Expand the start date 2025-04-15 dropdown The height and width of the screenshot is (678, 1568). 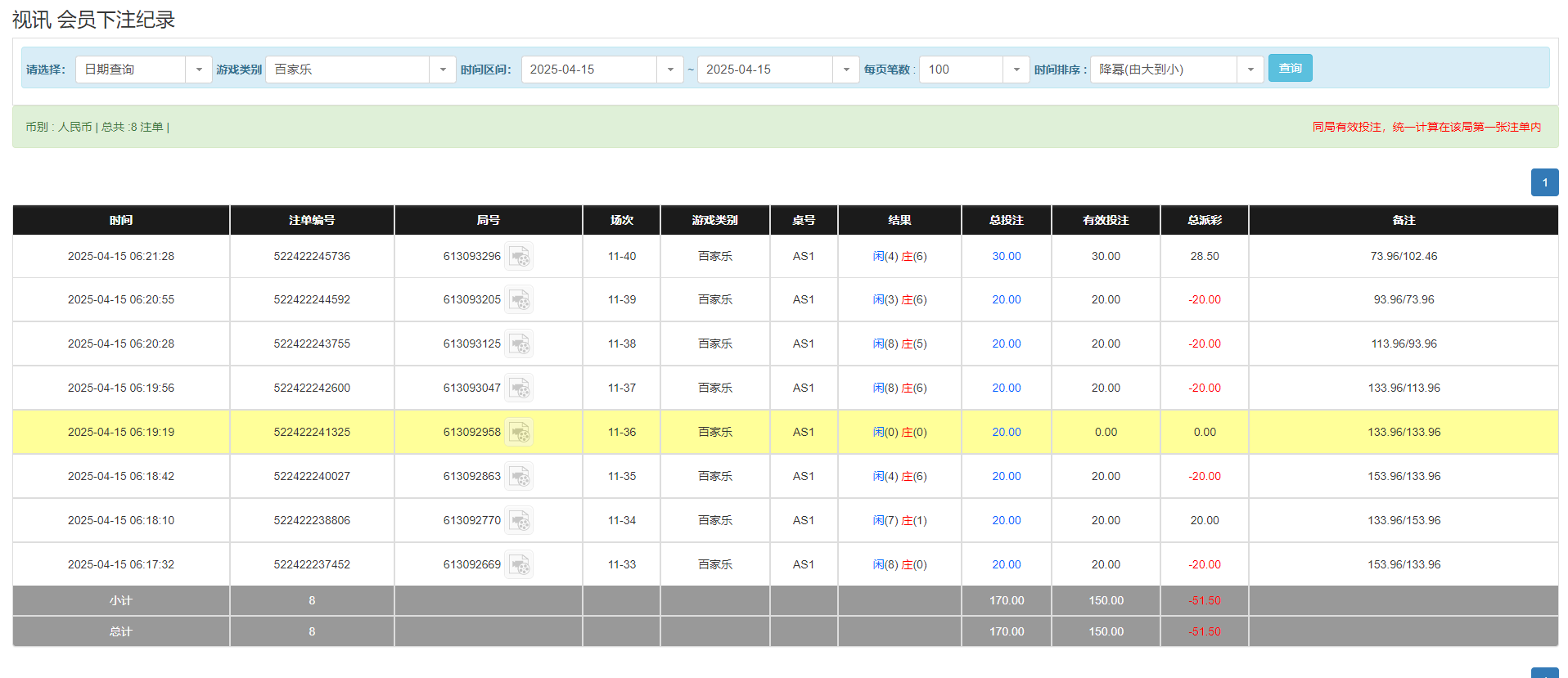point(669,70)
